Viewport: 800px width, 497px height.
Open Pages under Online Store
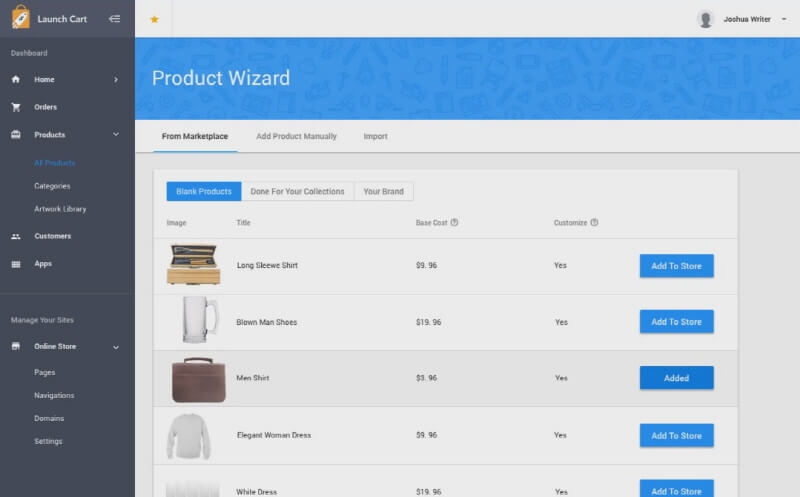click(44, 372)
